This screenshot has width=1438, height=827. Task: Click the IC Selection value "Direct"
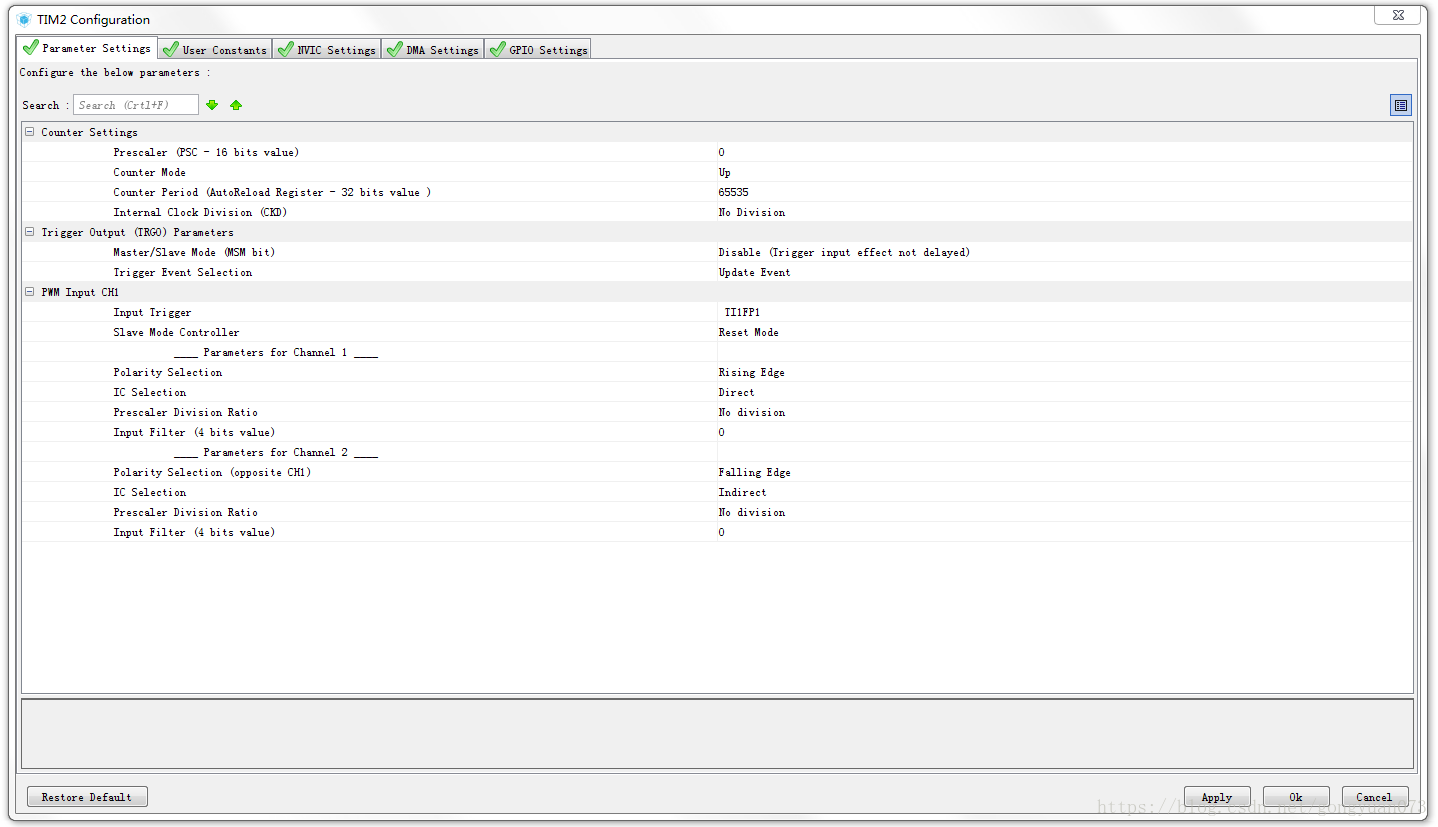[x=737, y=392]
